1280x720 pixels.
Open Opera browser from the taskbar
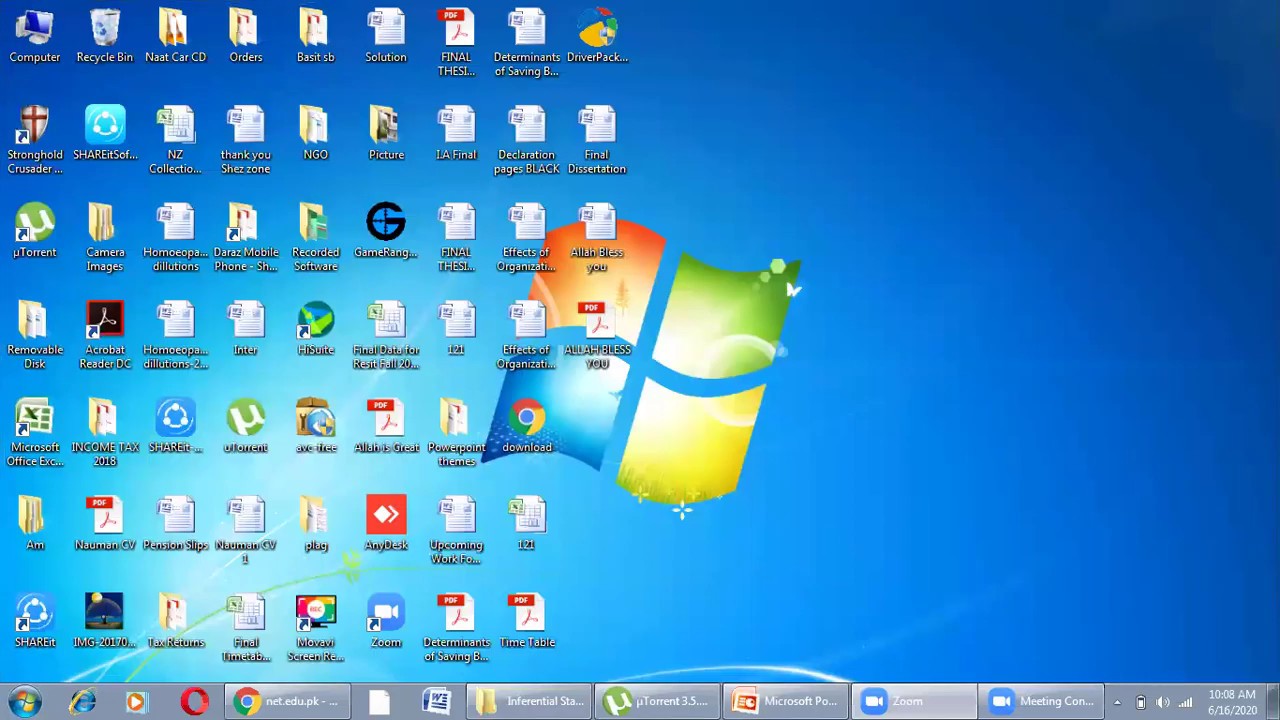(x=194, y=701)
